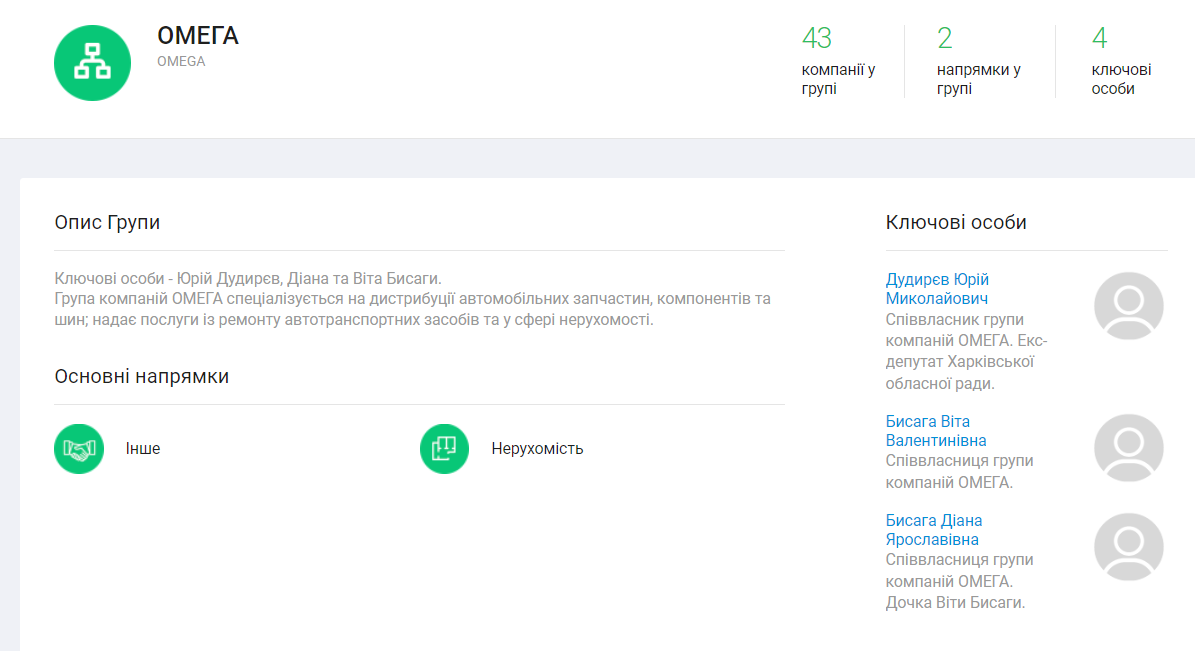Click the OMEGA Latin subtitle text
The width and height of the screenshot is (1195, 651).
(x=181, y=61)
